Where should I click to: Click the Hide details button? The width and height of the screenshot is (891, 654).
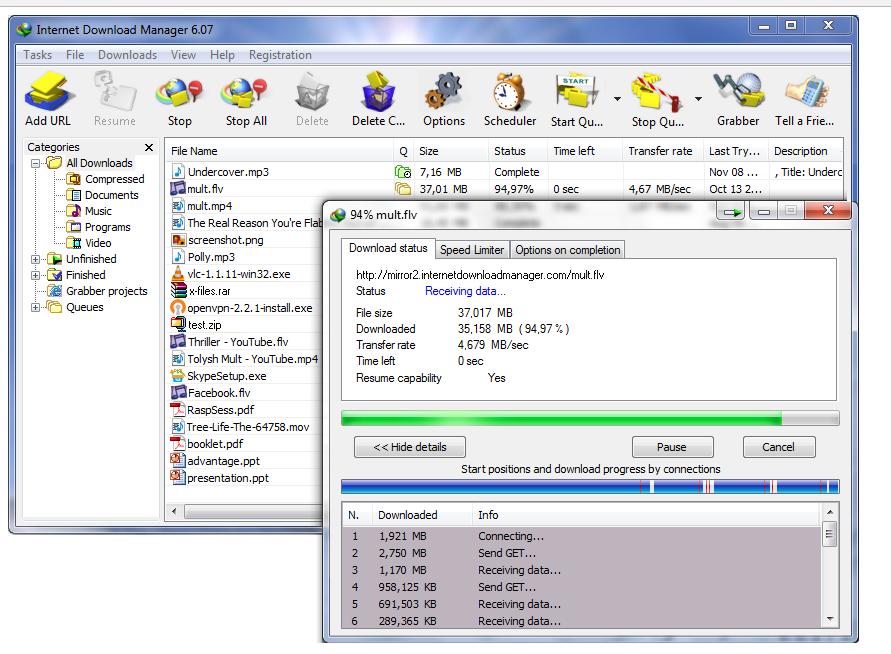point(409,447)
